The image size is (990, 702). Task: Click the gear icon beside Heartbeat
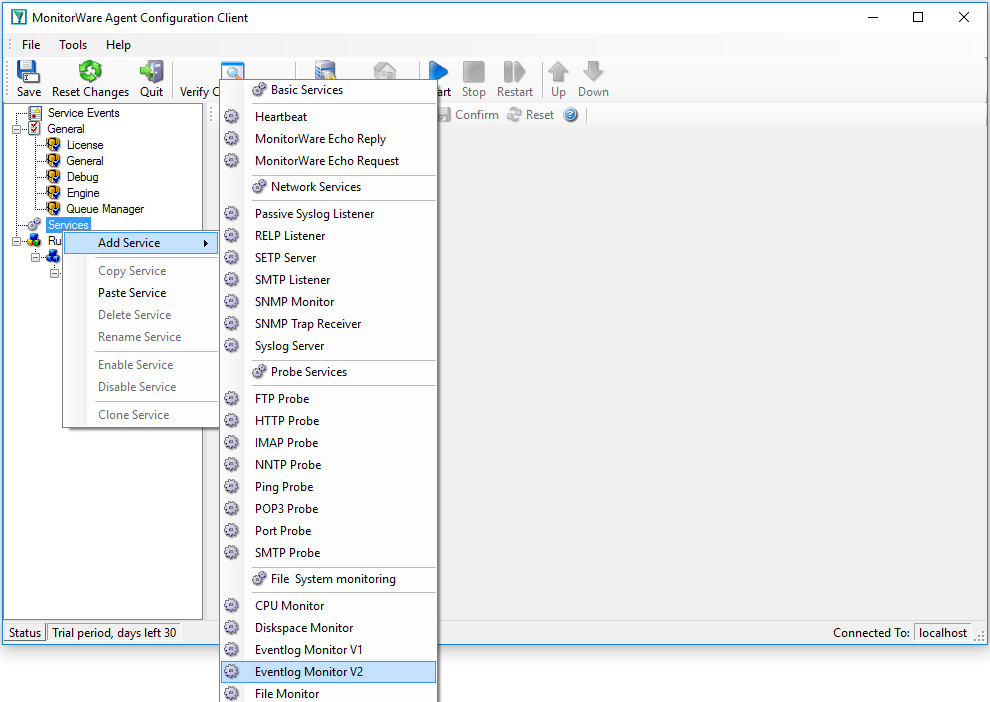[232, 117]
